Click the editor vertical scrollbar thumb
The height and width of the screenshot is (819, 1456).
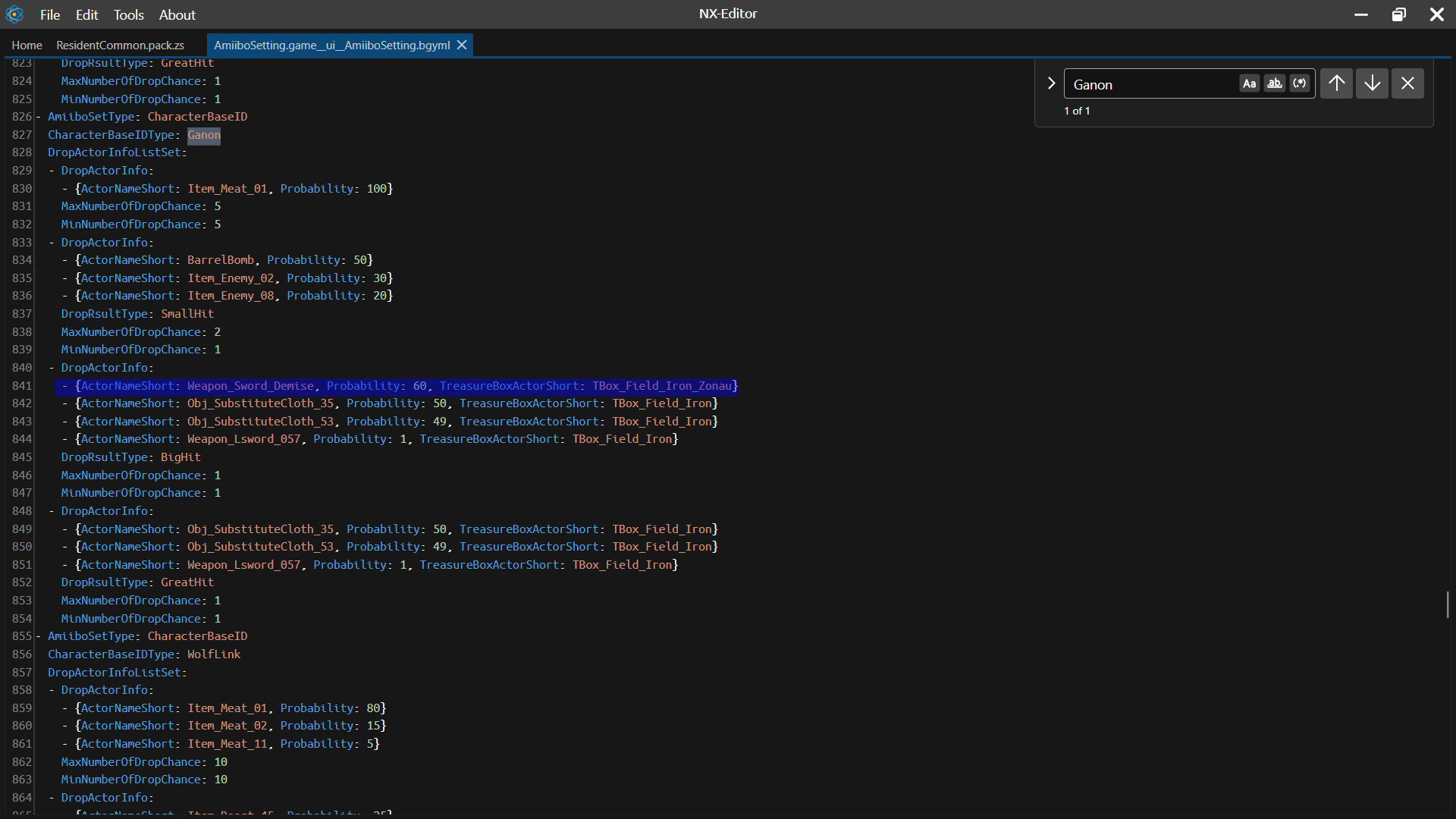click(x=1447, y=604)
